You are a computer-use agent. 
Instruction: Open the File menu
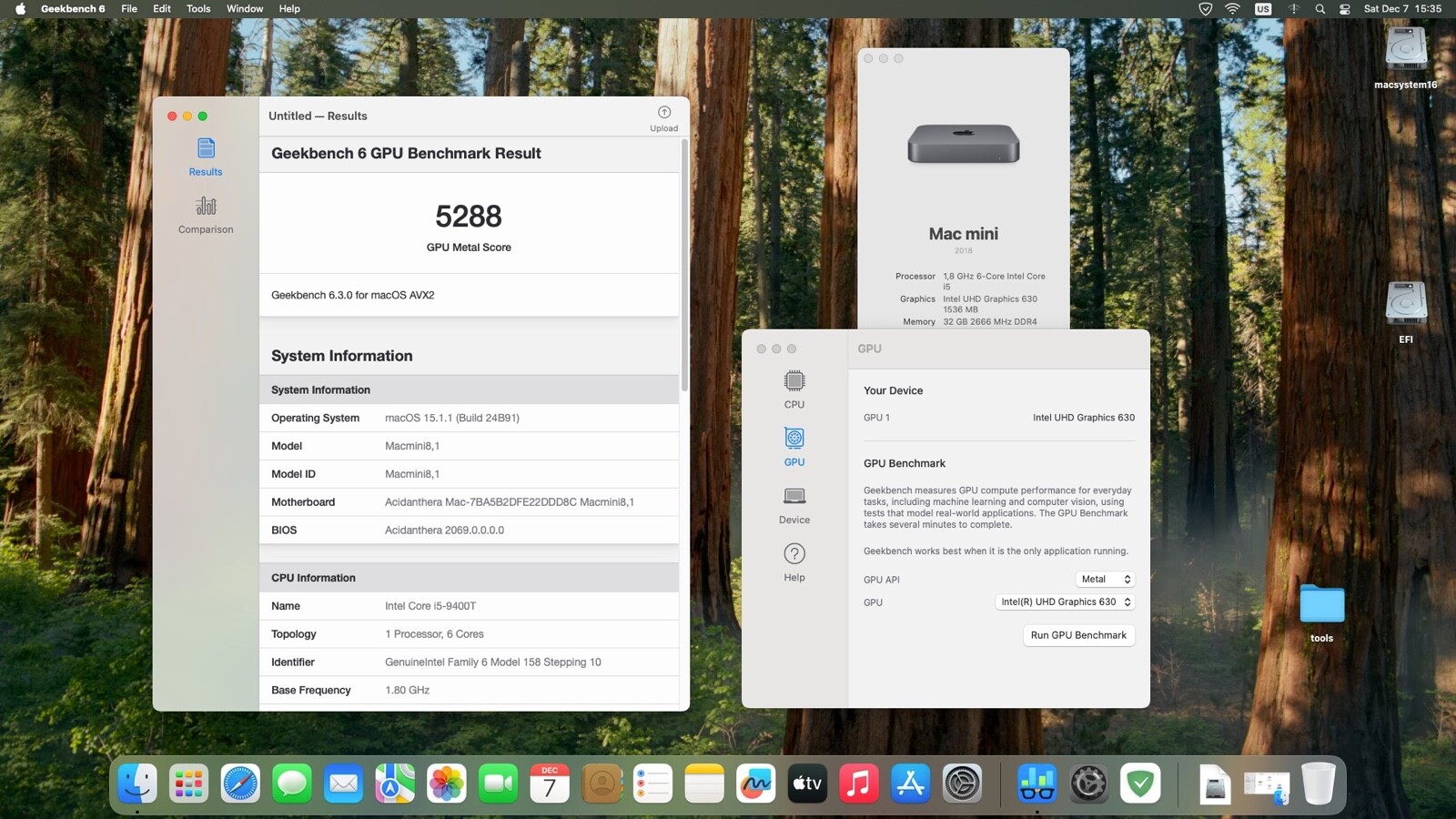[129, 9]
